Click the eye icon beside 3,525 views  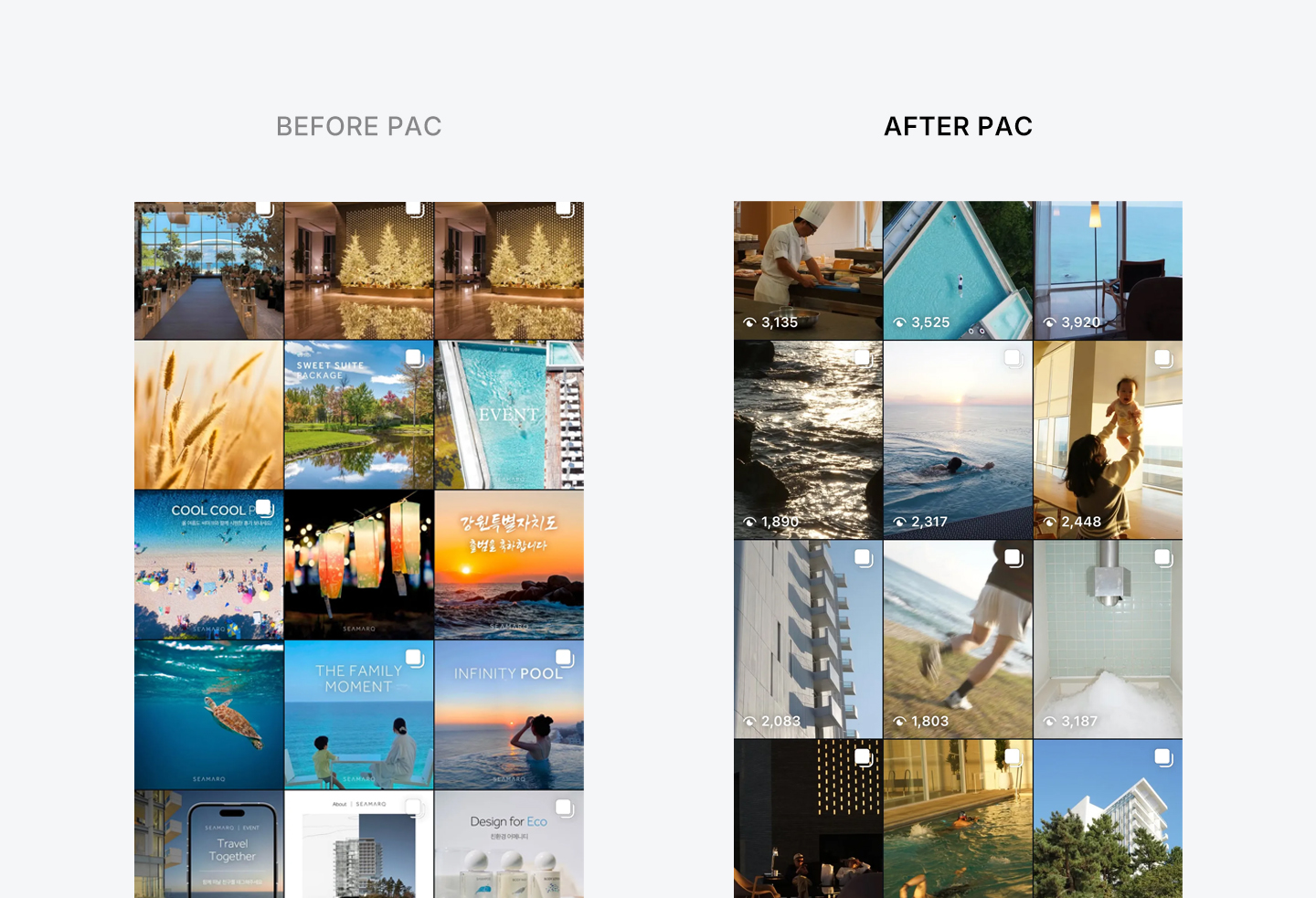point(899,322)
